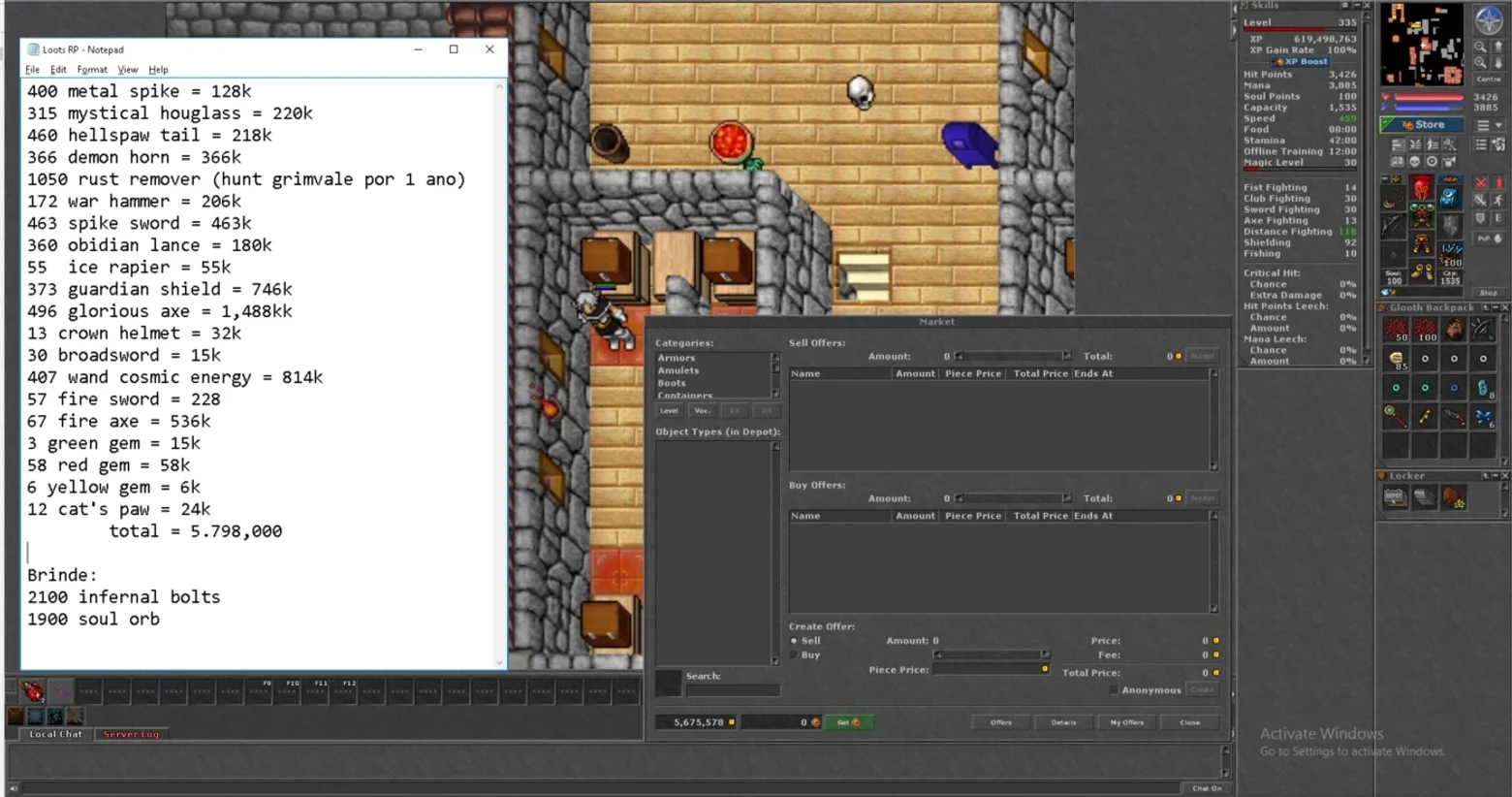Image resolution: width=1512 pixels, height=797 pixels.
Task: Open the Format menu in Notepad
Action: coord(92,70)
